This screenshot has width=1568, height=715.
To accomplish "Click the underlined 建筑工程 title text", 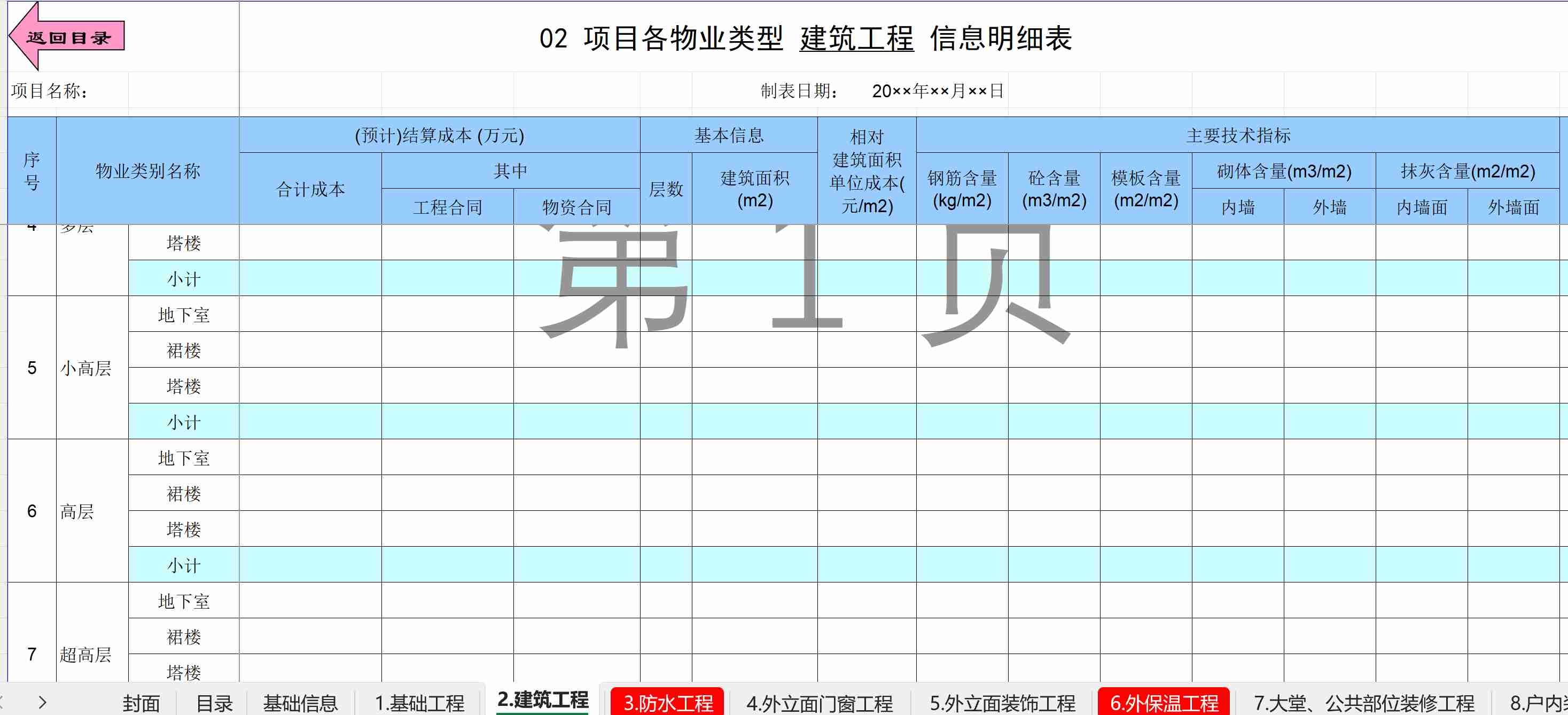I will click(x=856, y=38).
